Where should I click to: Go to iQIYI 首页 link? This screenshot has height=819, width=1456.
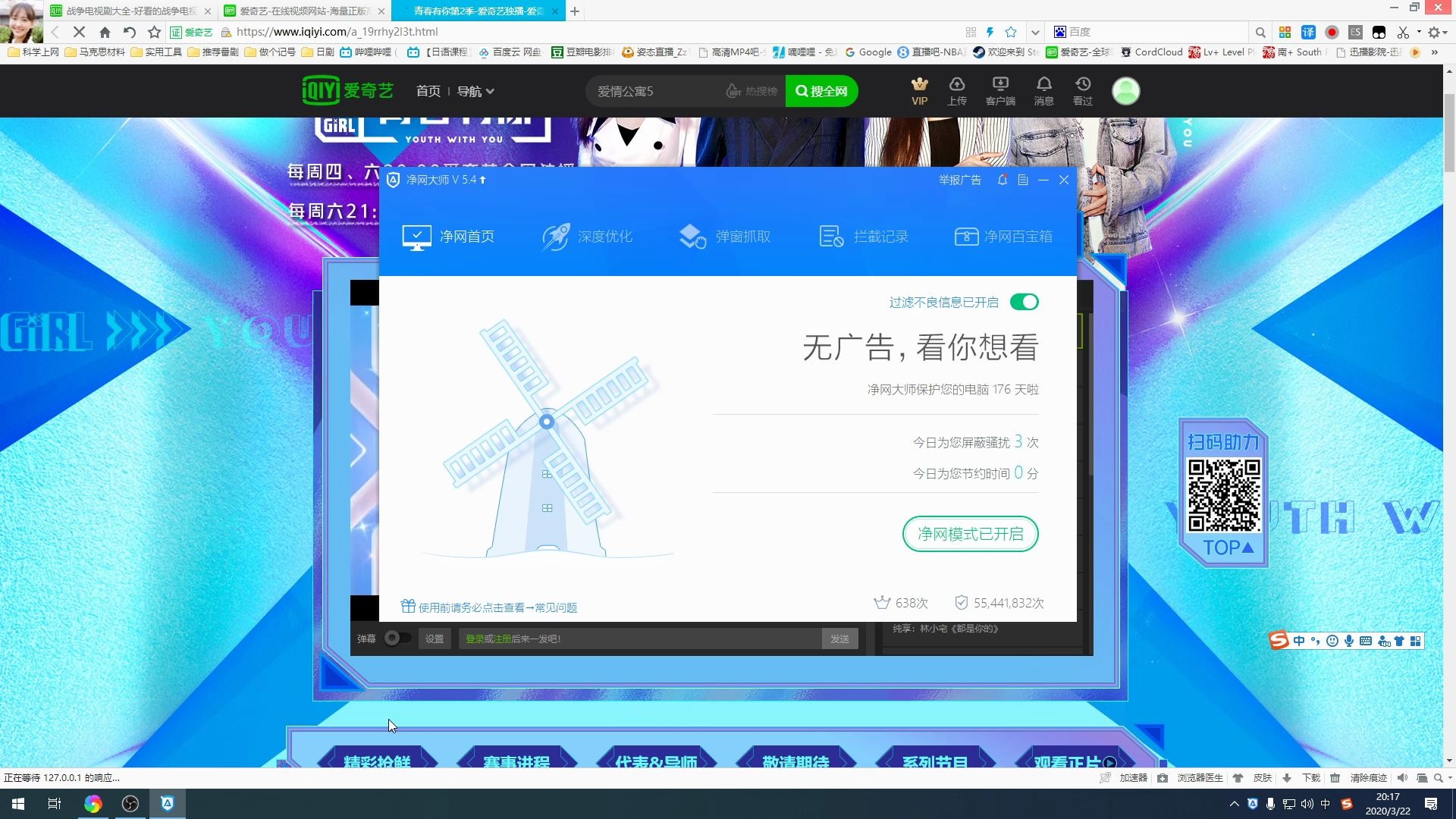coord(428,91)
